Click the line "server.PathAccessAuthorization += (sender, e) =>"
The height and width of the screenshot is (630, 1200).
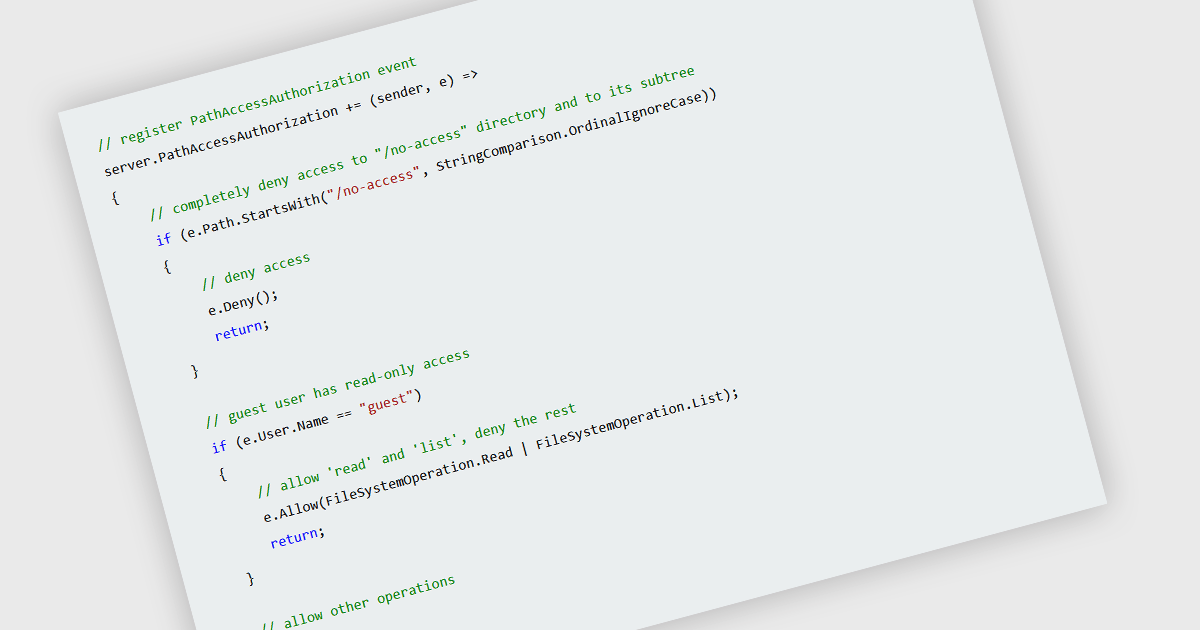pyautogui.click(x=293, y=123)
